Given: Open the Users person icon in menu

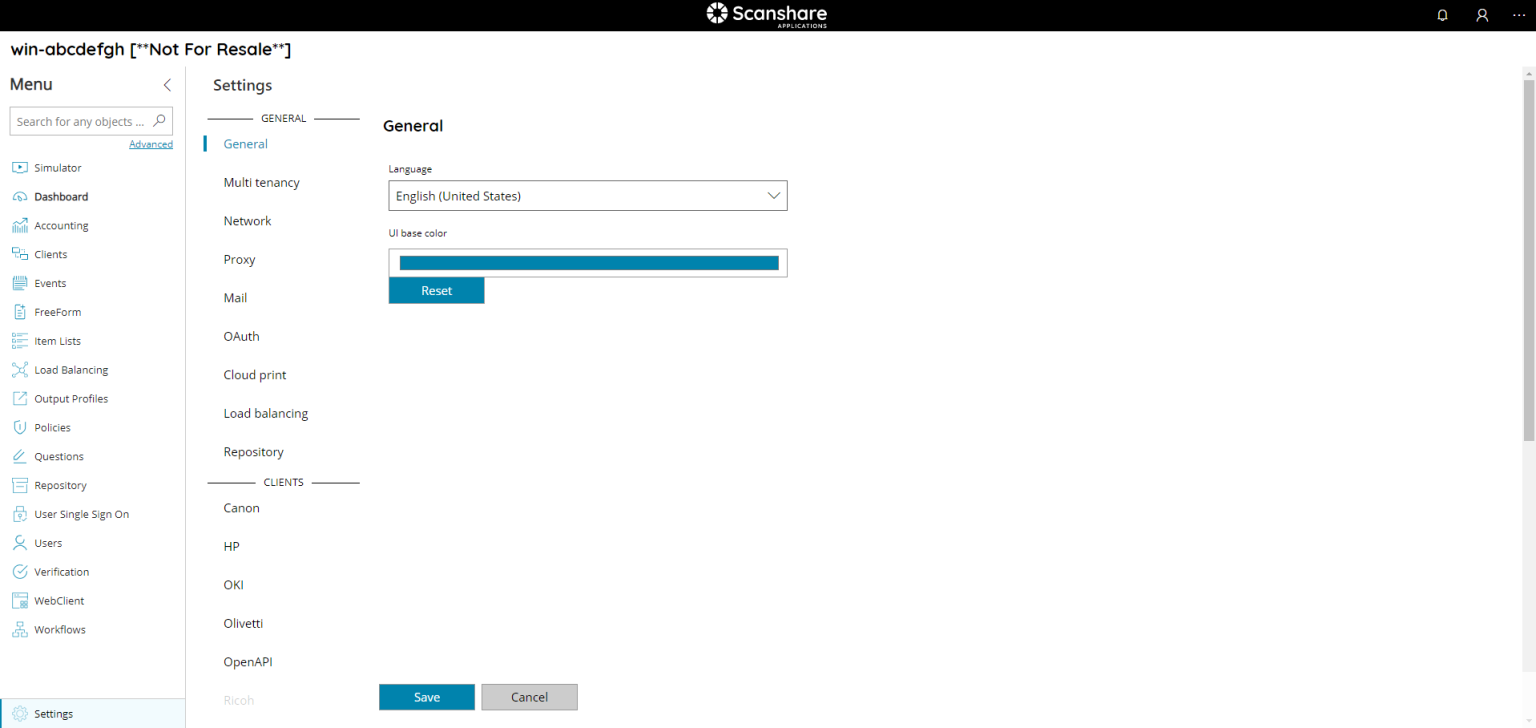Looking at the screenshot, I should [x=19, y=543].
